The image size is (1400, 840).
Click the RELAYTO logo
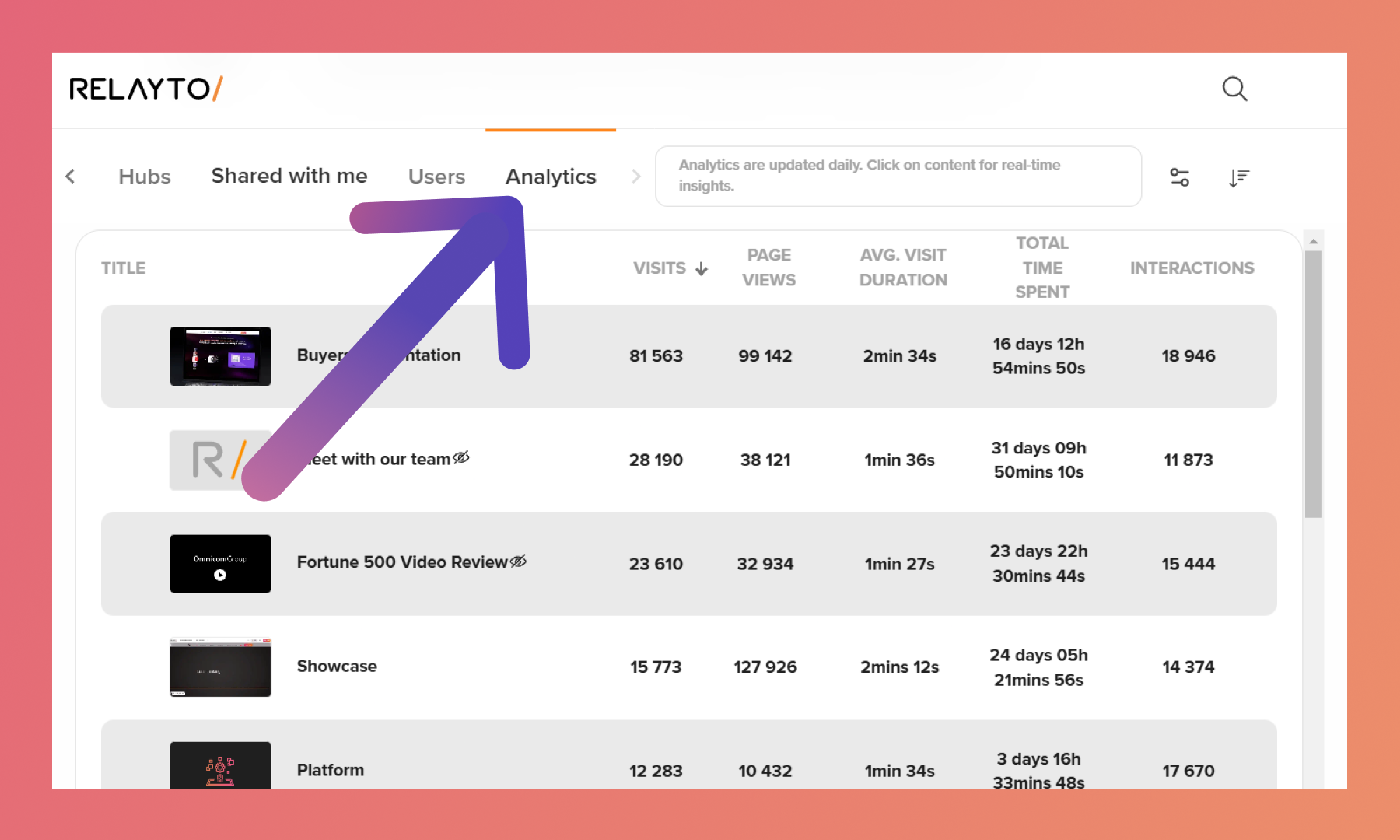(146, 89)
